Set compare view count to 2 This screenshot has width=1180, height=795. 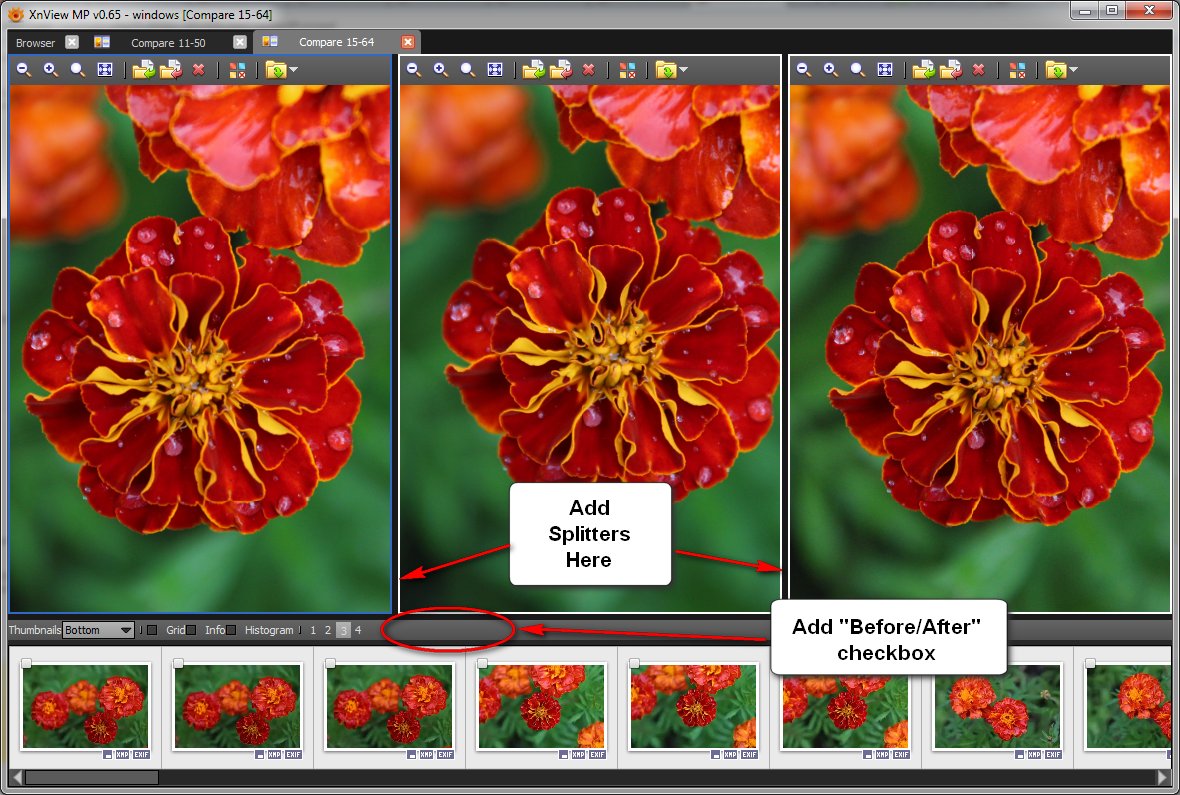[x=327, y=630]
